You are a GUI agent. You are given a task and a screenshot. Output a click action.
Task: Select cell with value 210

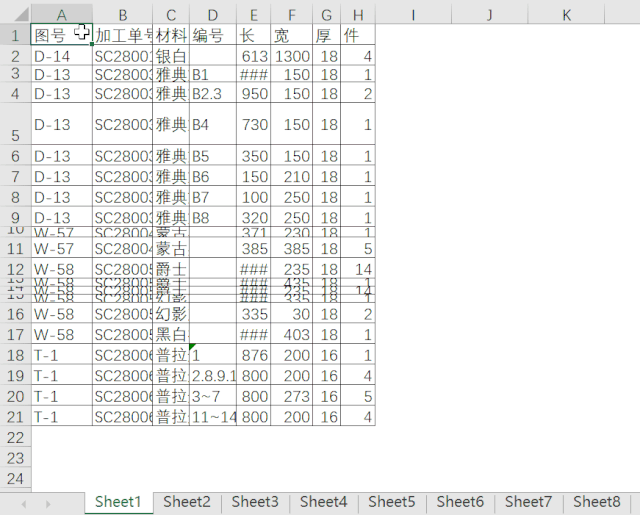(291, 176)
